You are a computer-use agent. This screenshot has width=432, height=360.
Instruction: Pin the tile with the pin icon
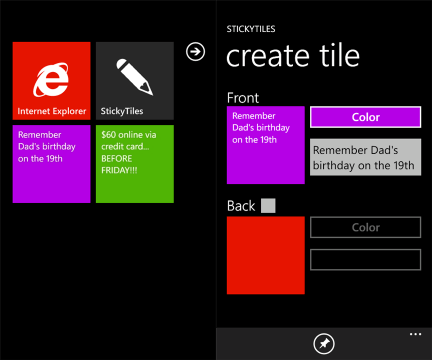tap(324, 344)
